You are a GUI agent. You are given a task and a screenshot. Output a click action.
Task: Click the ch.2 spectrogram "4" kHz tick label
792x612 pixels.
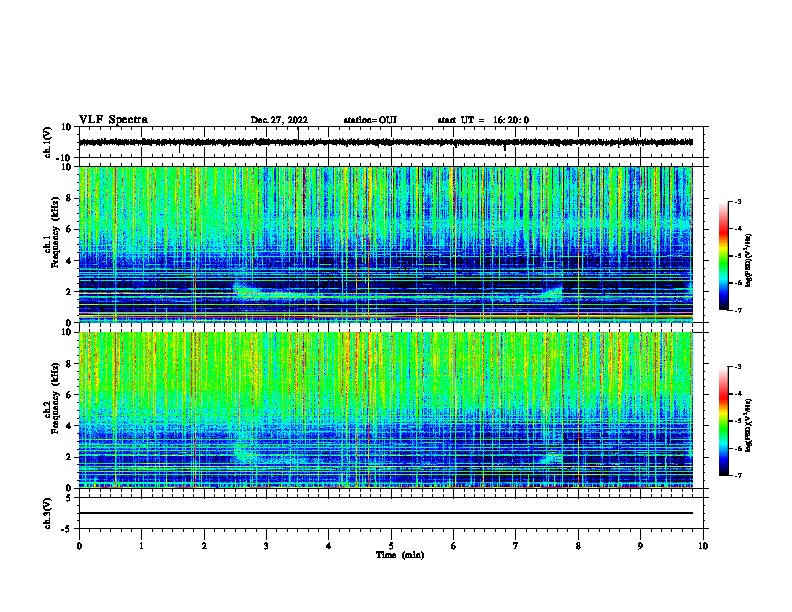pos(70,426)
